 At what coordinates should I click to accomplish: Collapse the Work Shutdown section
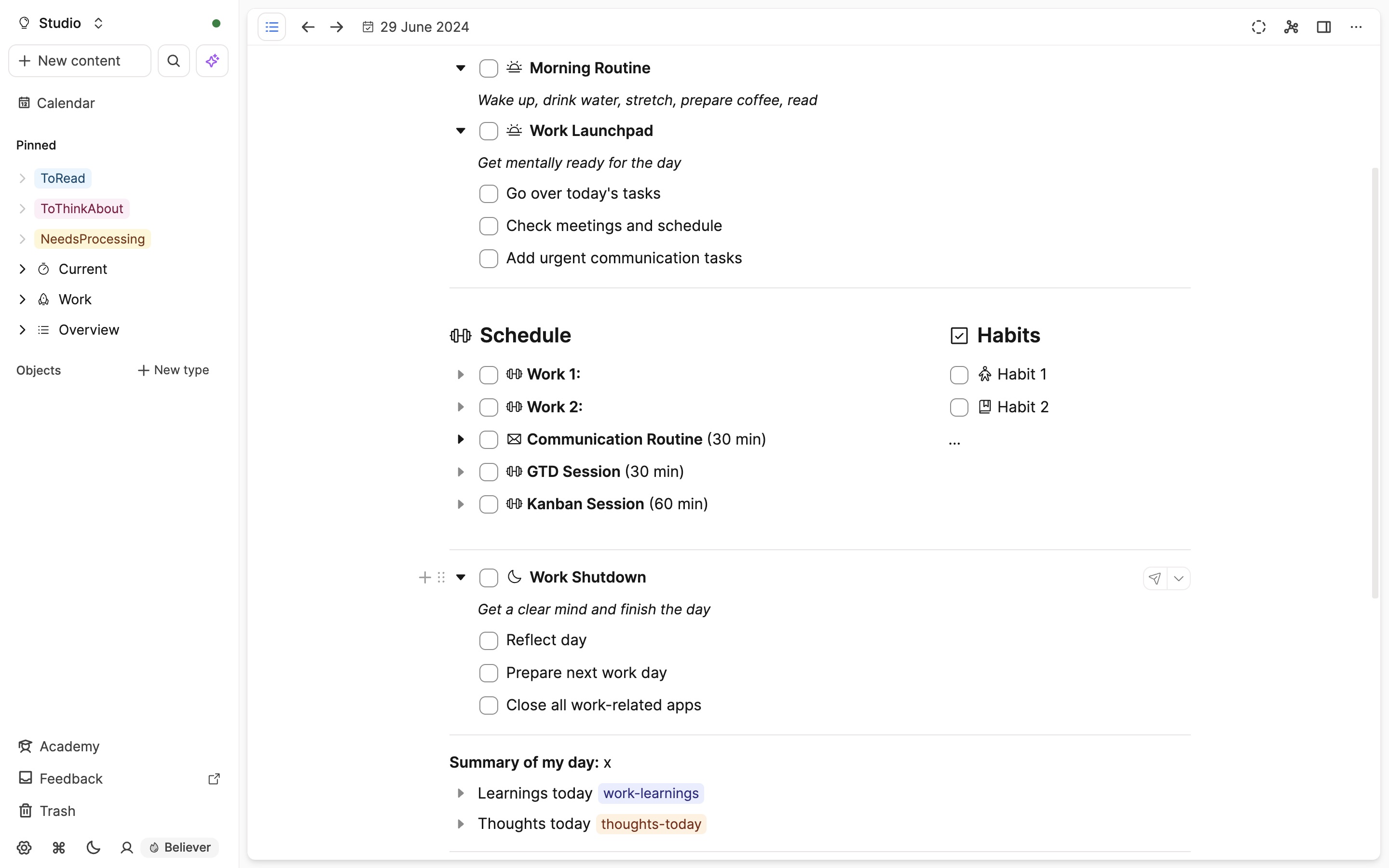(x=460, y=578)
